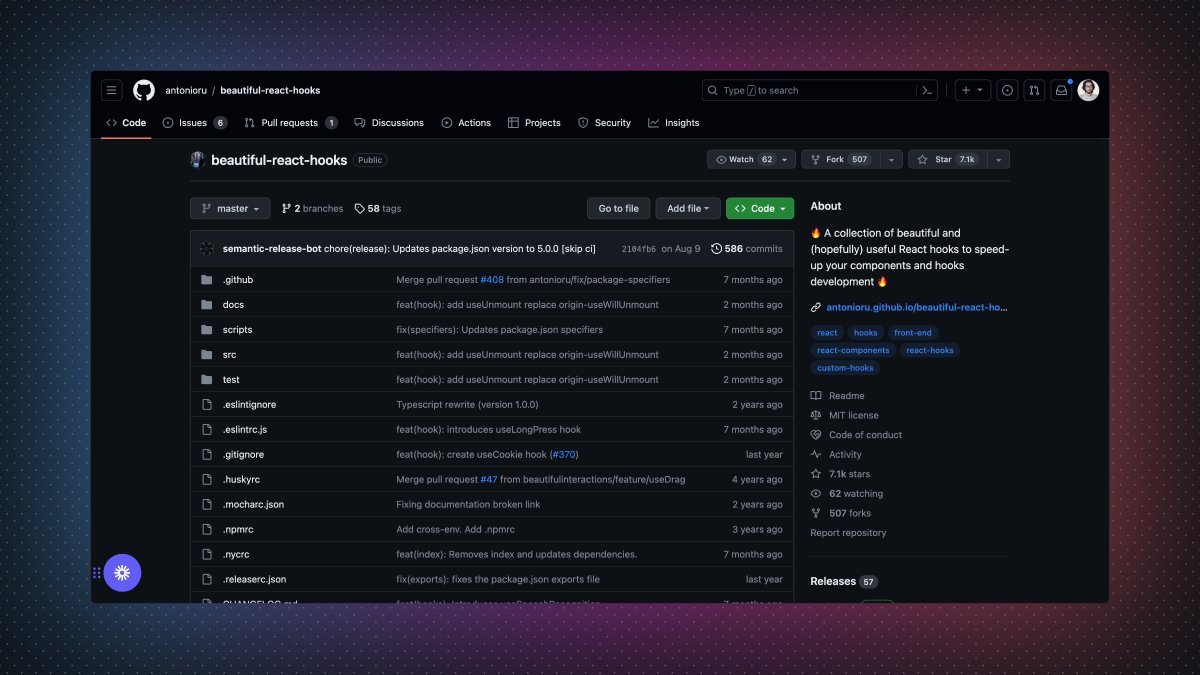
Task: Open the scripts folder
Action: point(237,329)
